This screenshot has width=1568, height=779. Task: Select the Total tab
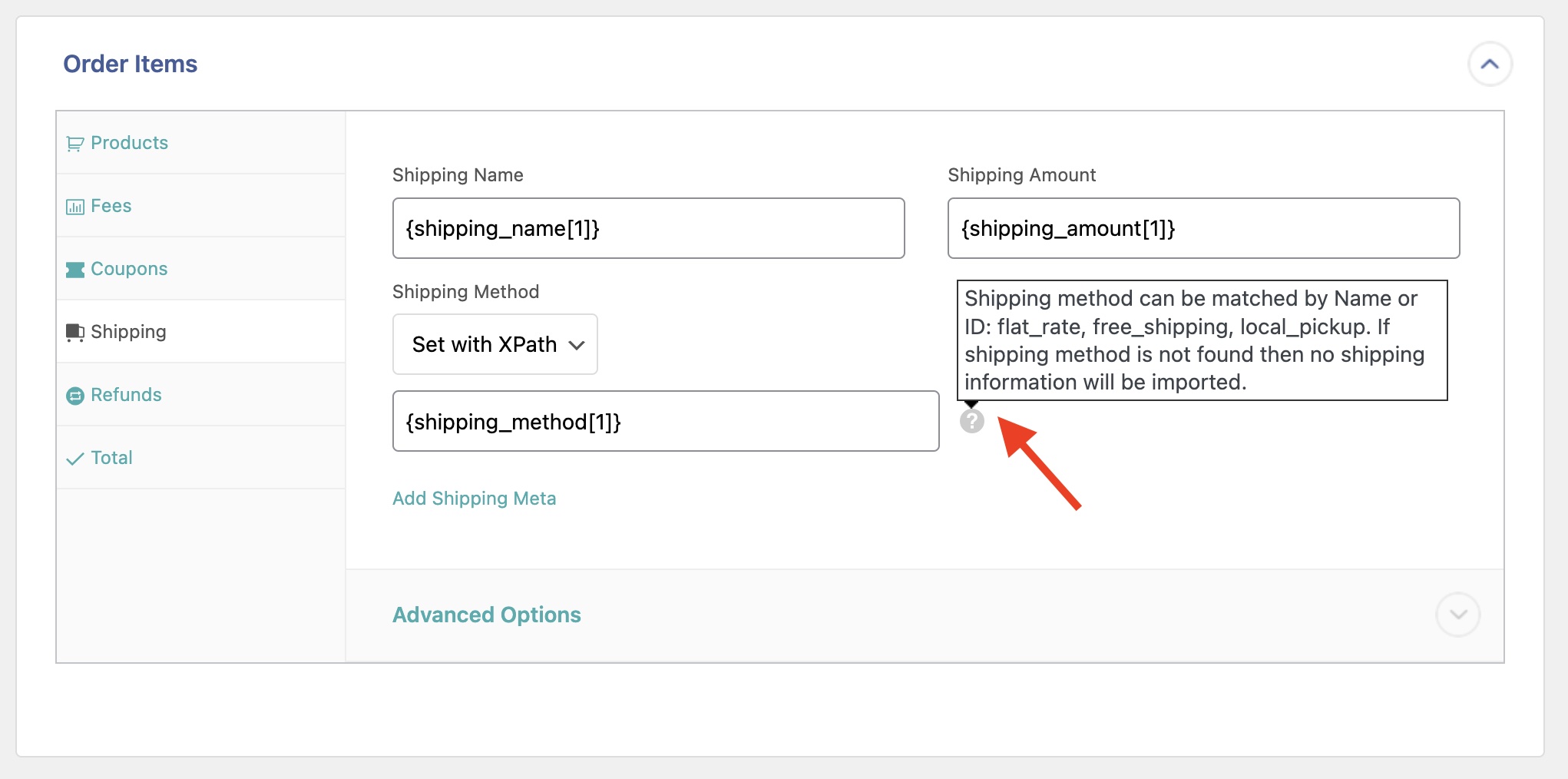coord(111,458)
